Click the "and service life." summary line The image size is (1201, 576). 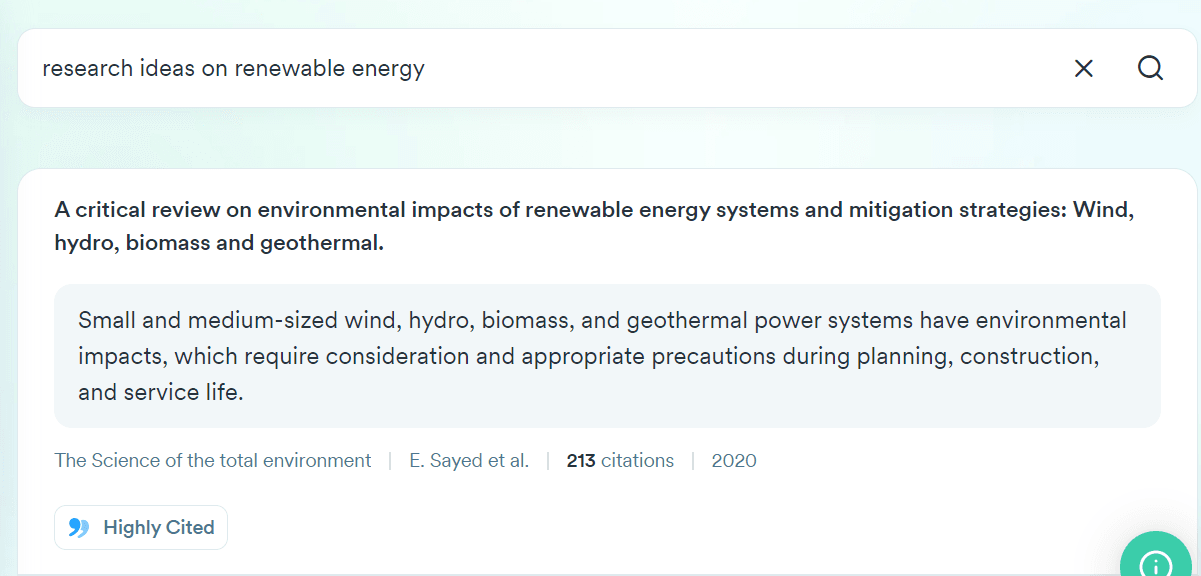pyautogui.click(x=161, y=392)
